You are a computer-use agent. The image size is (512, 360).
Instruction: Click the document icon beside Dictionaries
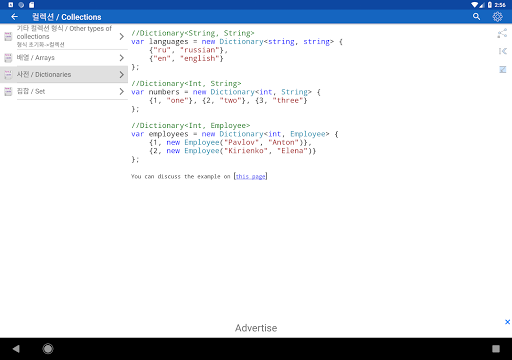[8, 75]
